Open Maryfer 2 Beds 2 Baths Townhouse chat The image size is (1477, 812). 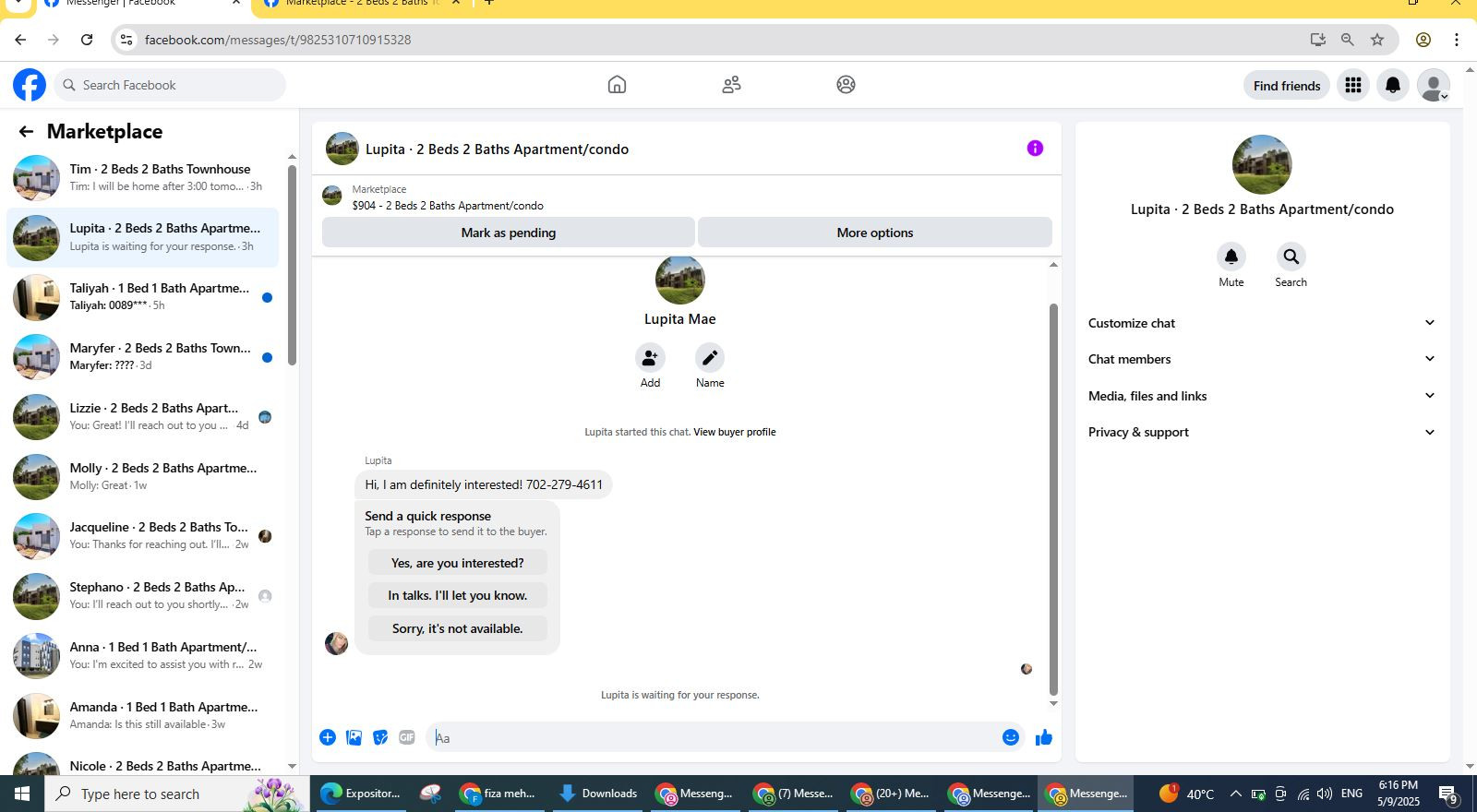(x=143, y=356)
